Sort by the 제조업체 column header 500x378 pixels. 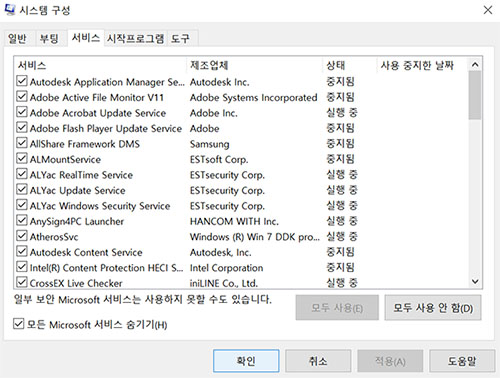tap(254, 65)
